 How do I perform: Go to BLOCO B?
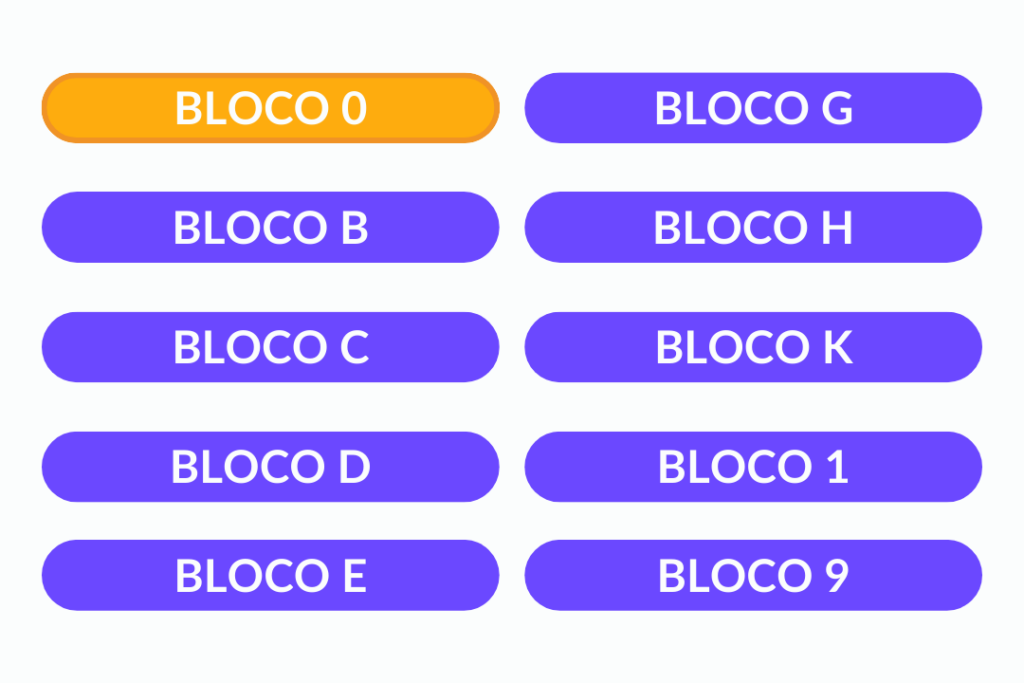(270, 227)
